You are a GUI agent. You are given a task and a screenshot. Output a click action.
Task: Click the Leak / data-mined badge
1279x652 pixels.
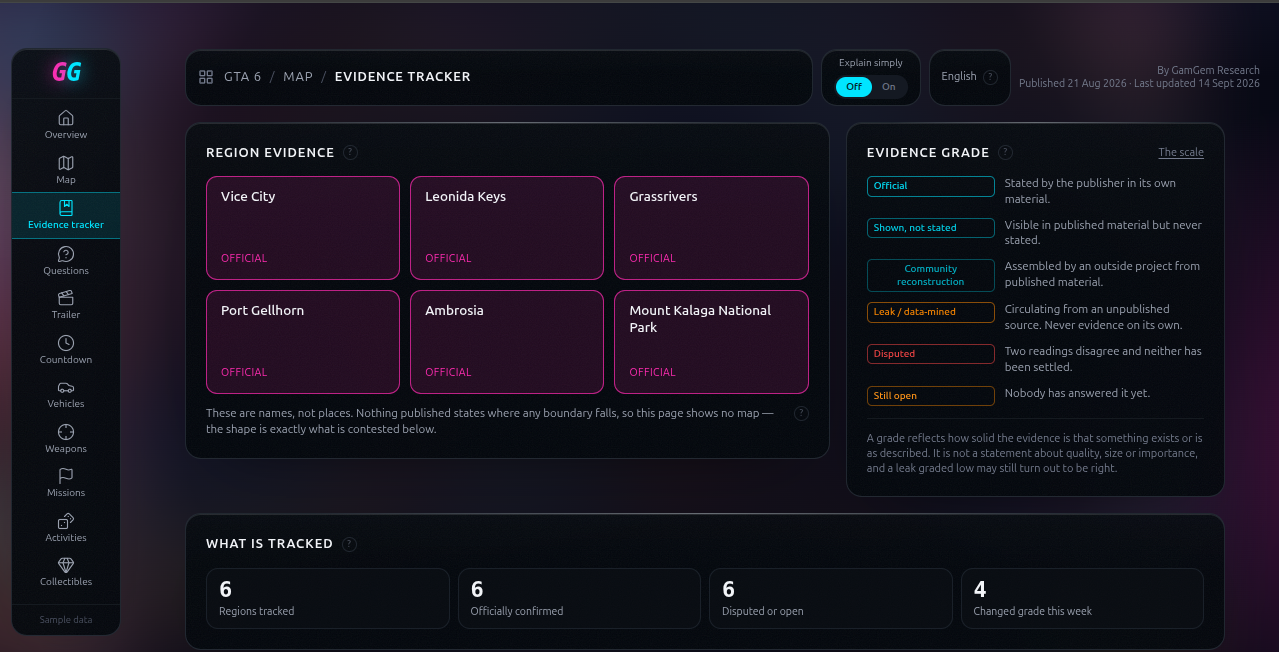click(x=930, y=312)
